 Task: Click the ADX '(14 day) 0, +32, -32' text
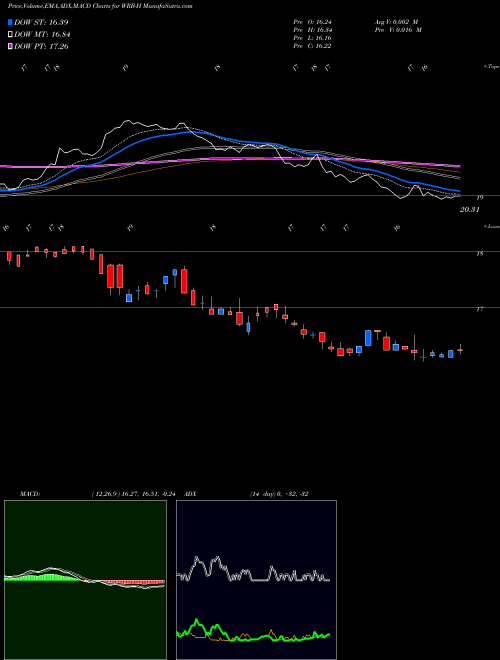pos(279,494)
